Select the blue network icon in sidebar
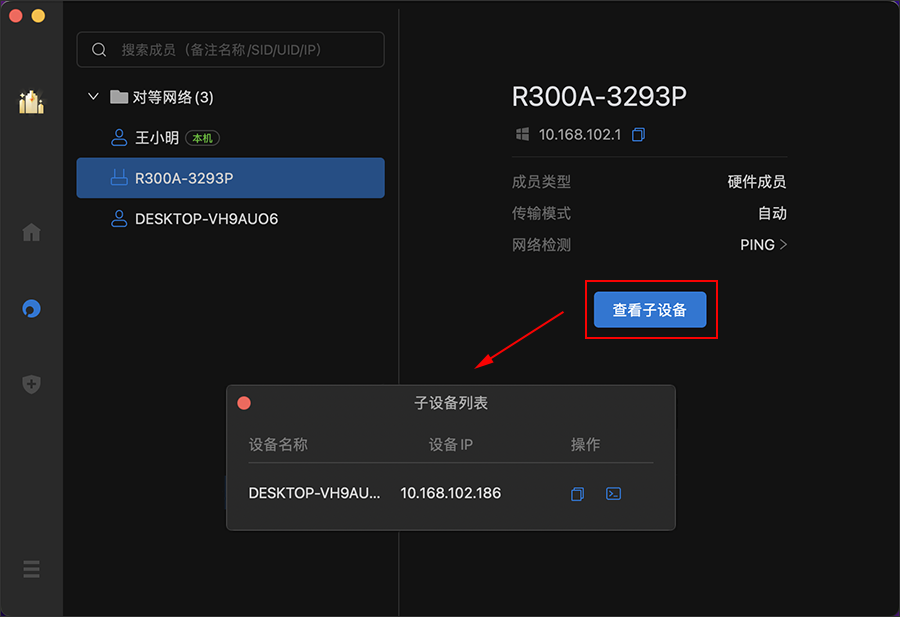Screen dimensions: 900x617 tap(31, 309)
